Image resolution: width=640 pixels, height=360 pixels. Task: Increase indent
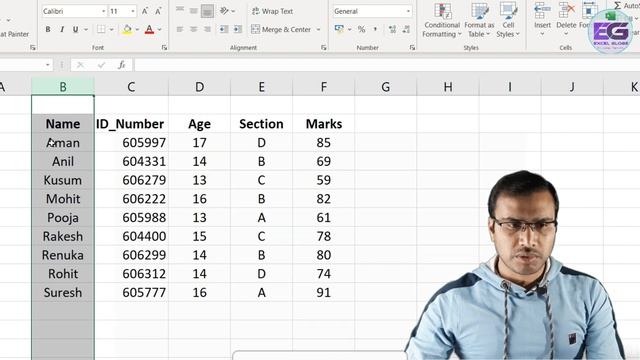point(238,29)
